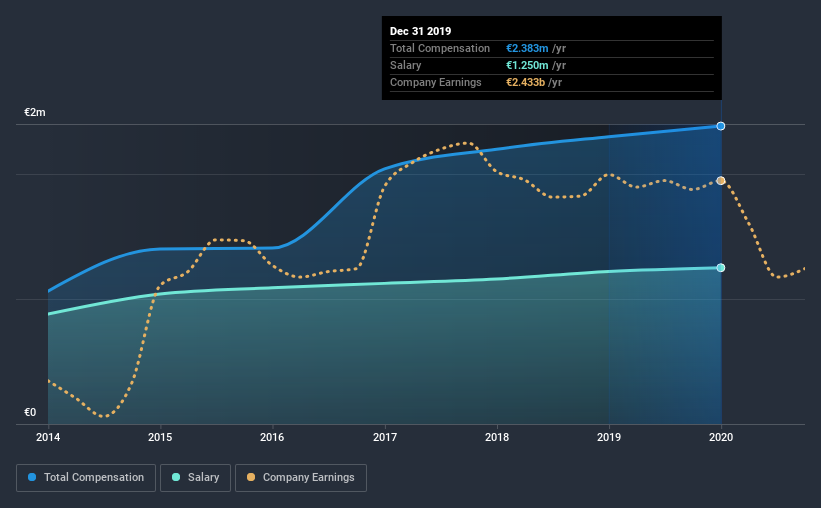Click the orange Company Earnings legend dot
The image size is (821, 508).
(251, 477)
